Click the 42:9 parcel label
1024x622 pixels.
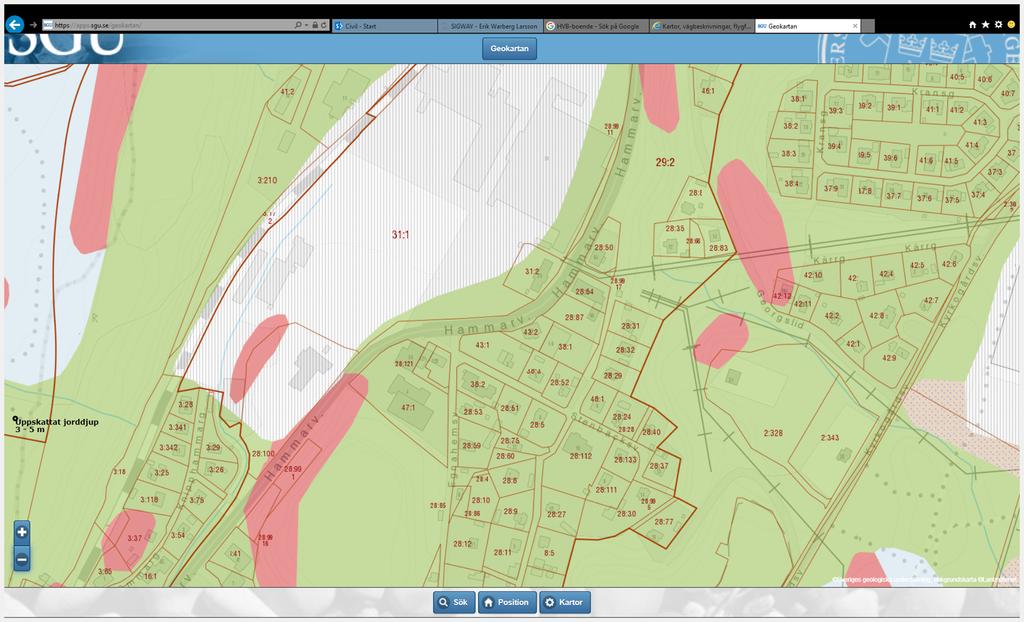pyautogui.click(x=889, y=358)
